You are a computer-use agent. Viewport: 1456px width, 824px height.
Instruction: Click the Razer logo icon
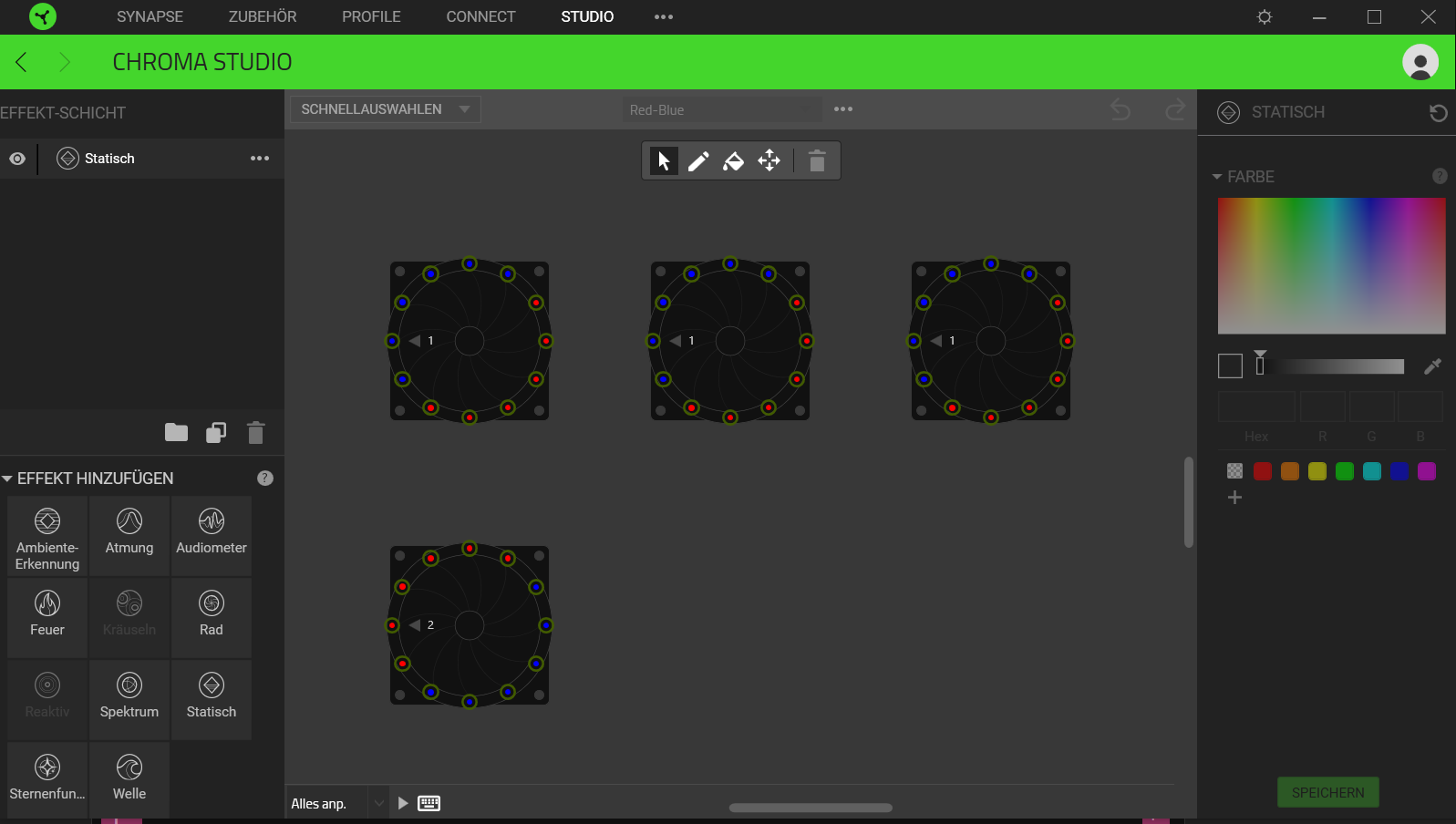[x=42, y=16]
